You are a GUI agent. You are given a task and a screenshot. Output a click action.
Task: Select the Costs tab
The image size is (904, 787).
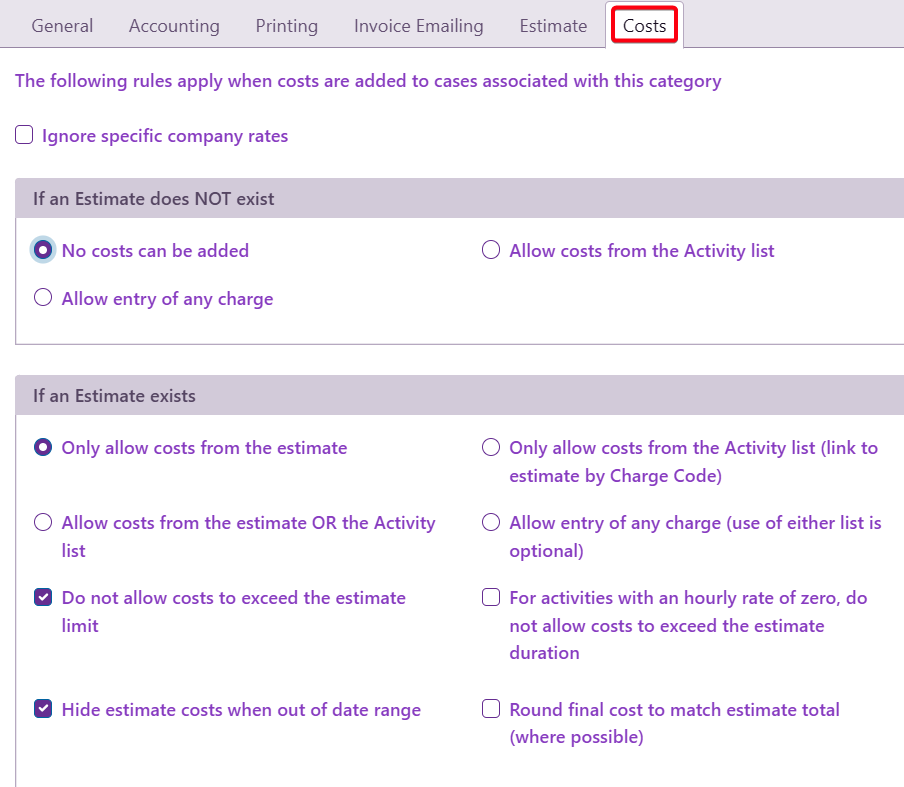[644, 26]
